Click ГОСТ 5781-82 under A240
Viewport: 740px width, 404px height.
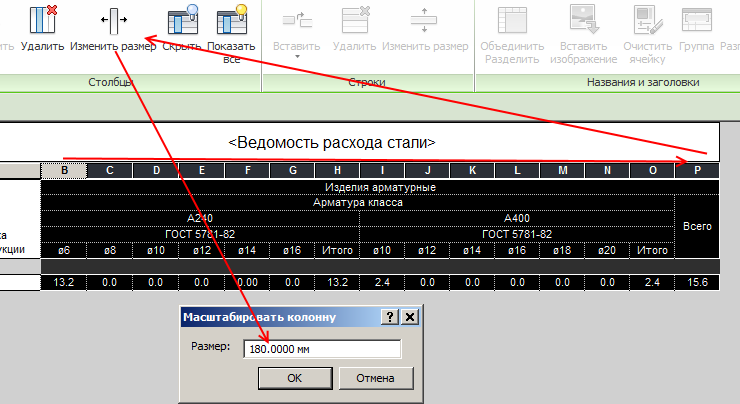tap(200, 234)
